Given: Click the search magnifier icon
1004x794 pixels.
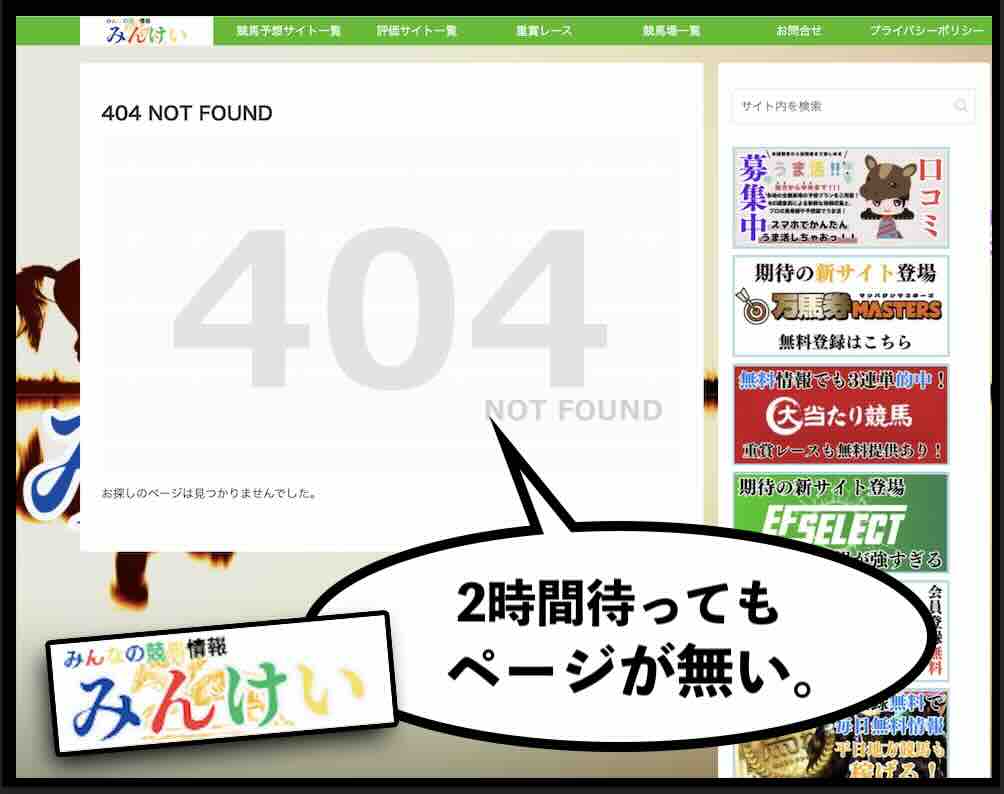Looking at the screenshot, I should 961,107.
